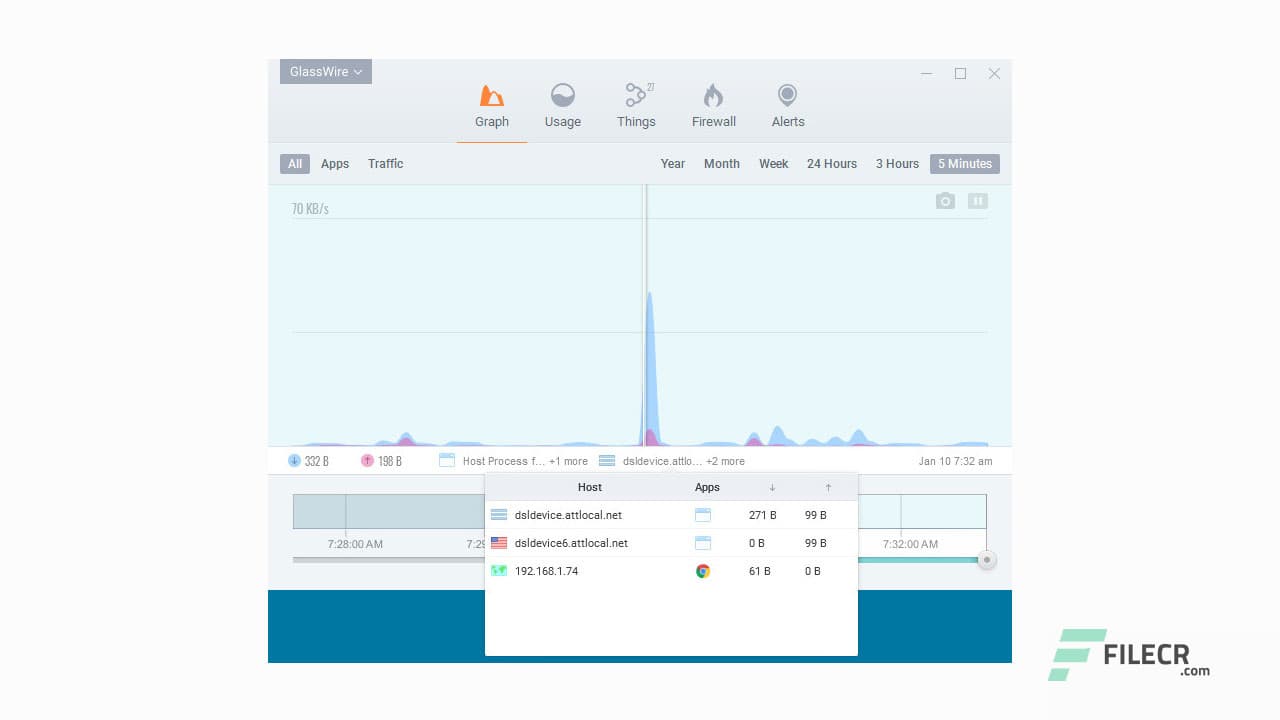Screen dimensions: 1280x720
Task: Click the Chrome app icon next to 192.168.1.74
Action: (x=704, y=571)
